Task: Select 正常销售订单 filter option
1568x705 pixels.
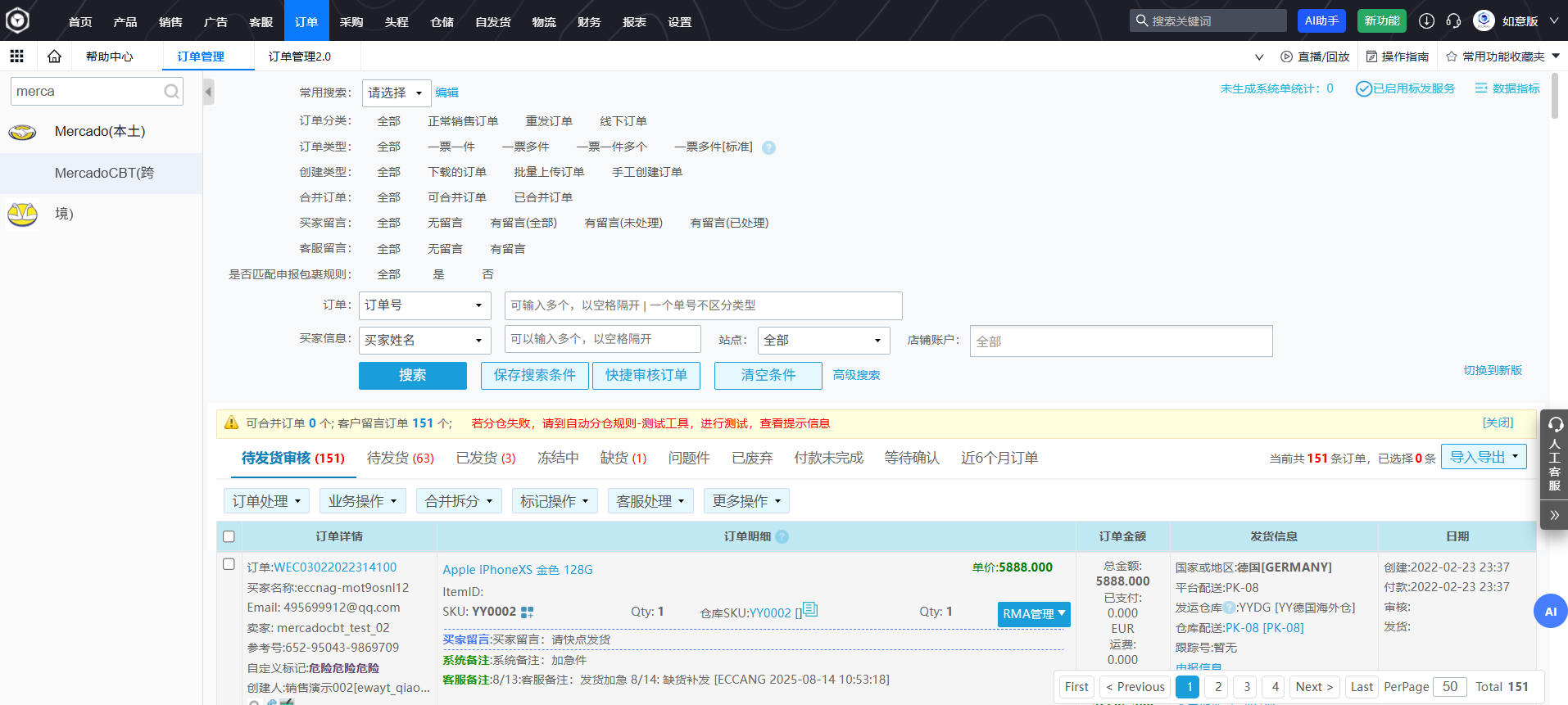Action: [463, 121]
